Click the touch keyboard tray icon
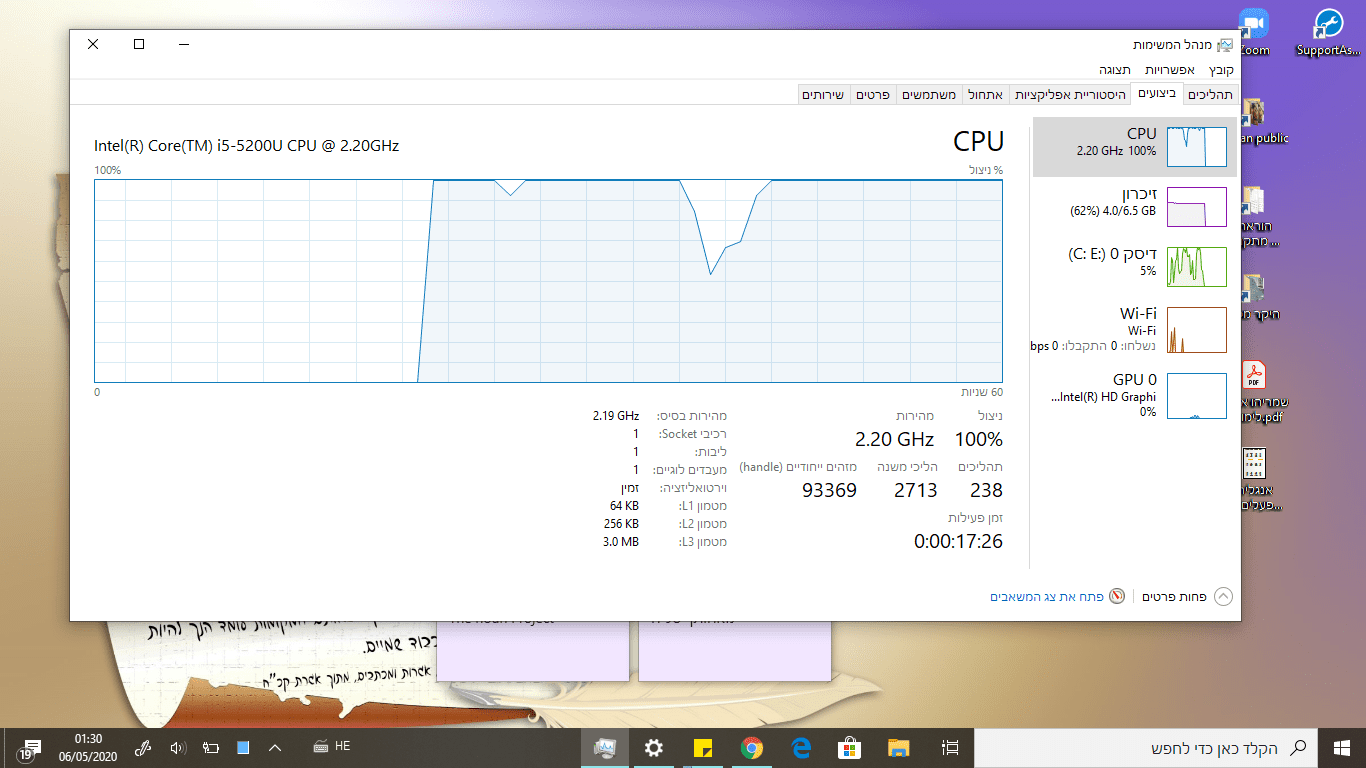This screenshot has height=768, width=1366. (x=321, y=746)
